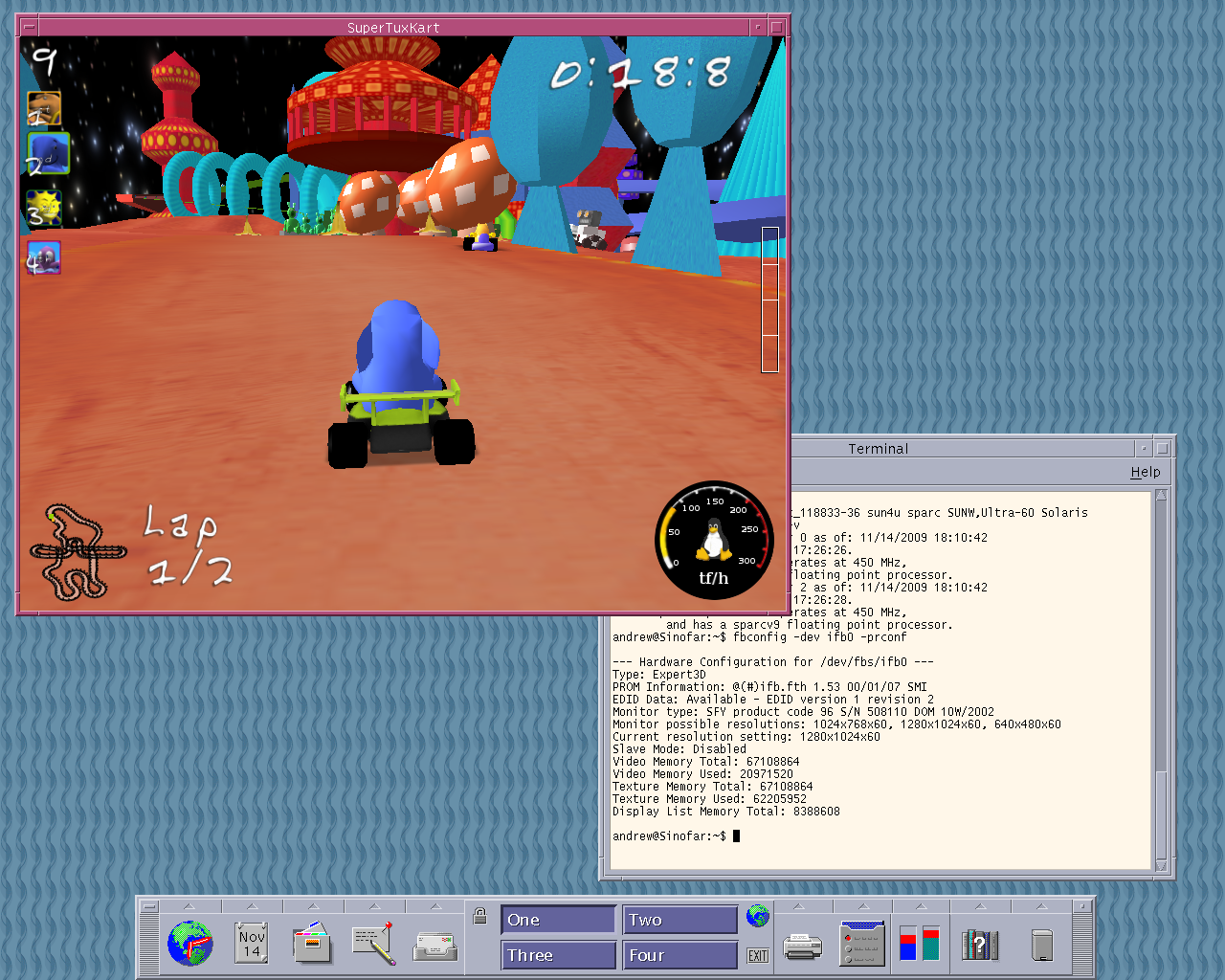Click 'Display List Memory Total: 8388608' line
This screenshot has height=980, width=1225.
point(726,812)
